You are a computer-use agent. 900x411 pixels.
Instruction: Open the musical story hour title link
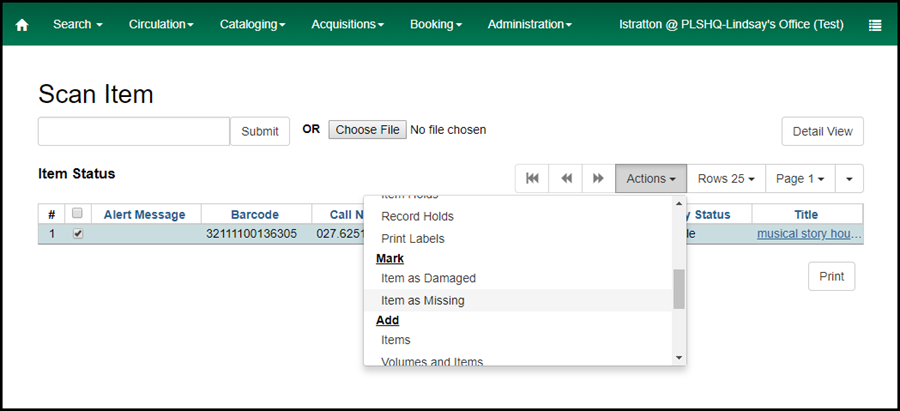[x=809, y=234]
